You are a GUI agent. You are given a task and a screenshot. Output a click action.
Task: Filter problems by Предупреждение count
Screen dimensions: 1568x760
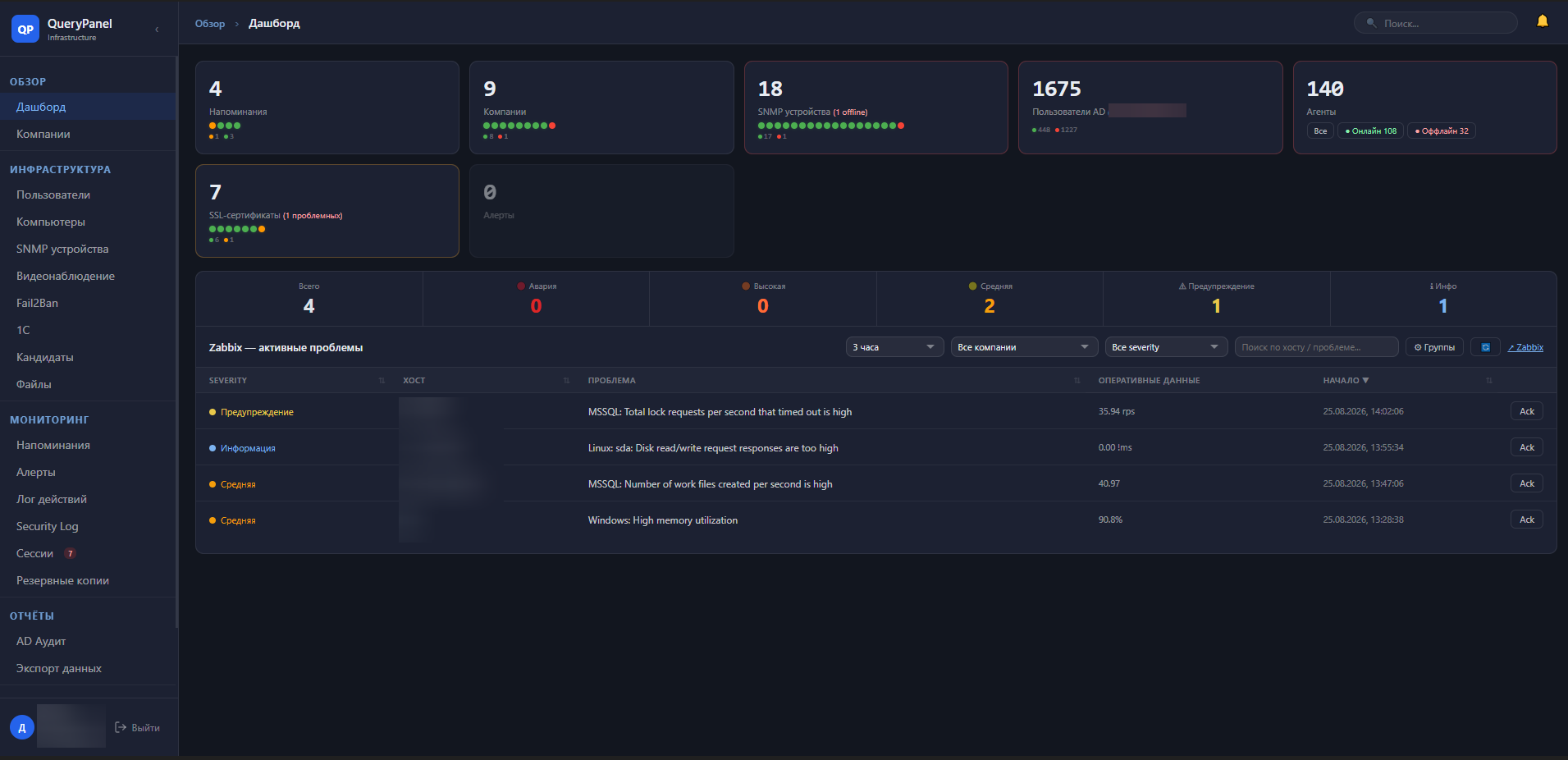1216,299
